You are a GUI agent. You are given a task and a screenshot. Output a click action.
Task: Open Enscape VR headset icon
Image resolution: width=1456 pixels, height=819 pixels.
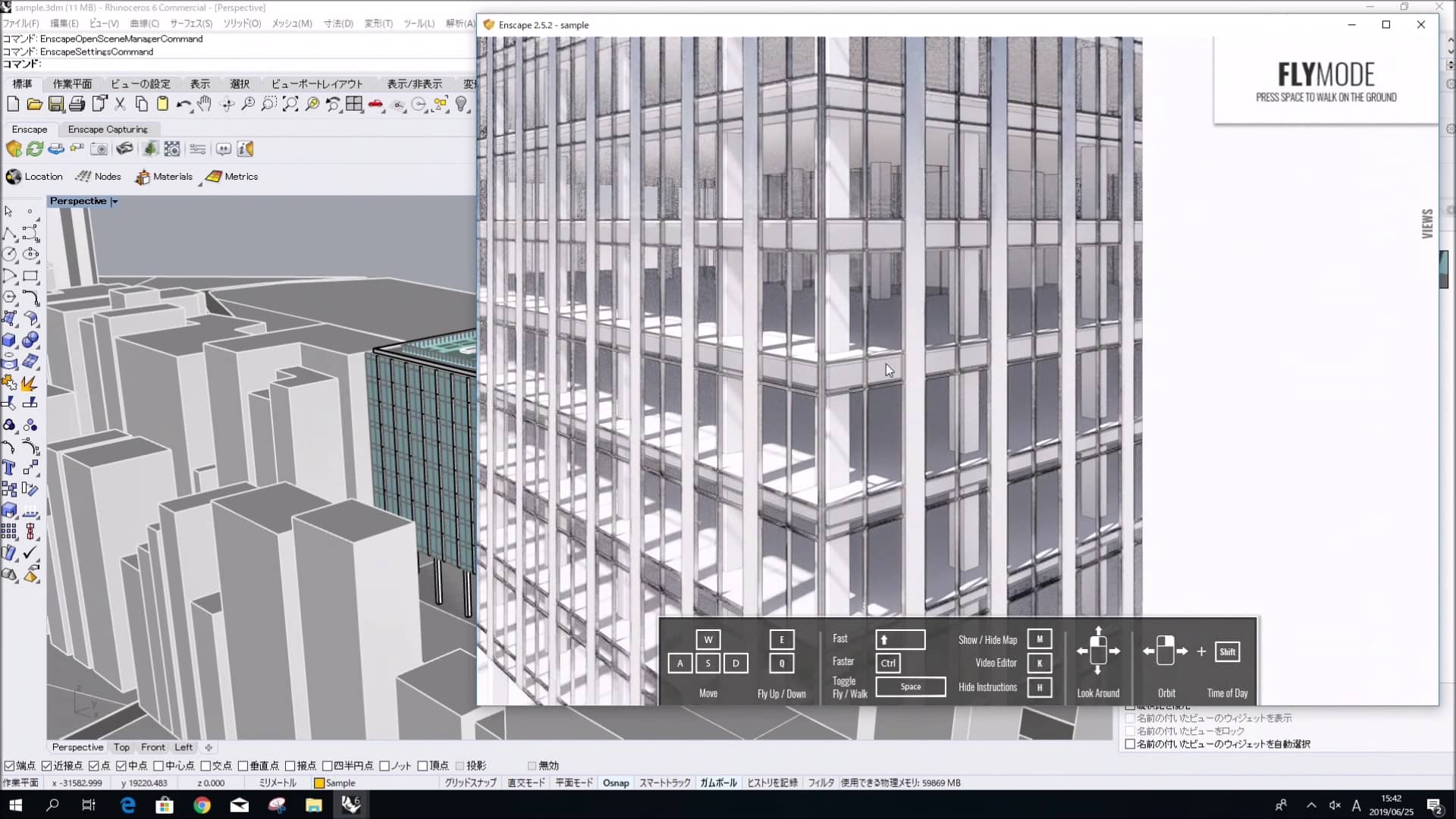pos(124,149)
